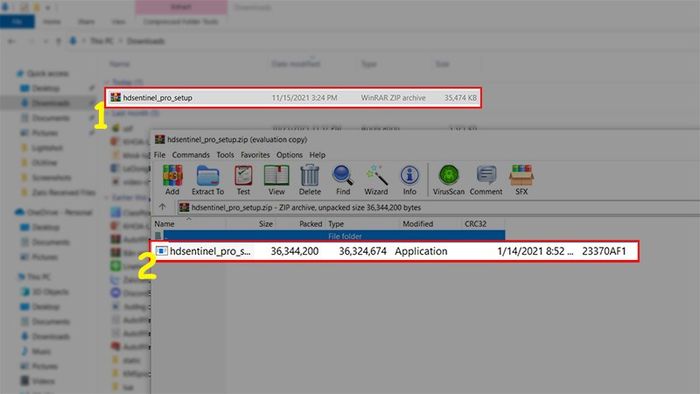700x394 pixels.
Task: Click the View book icon in WinRAR
Action: click(276, 179)
